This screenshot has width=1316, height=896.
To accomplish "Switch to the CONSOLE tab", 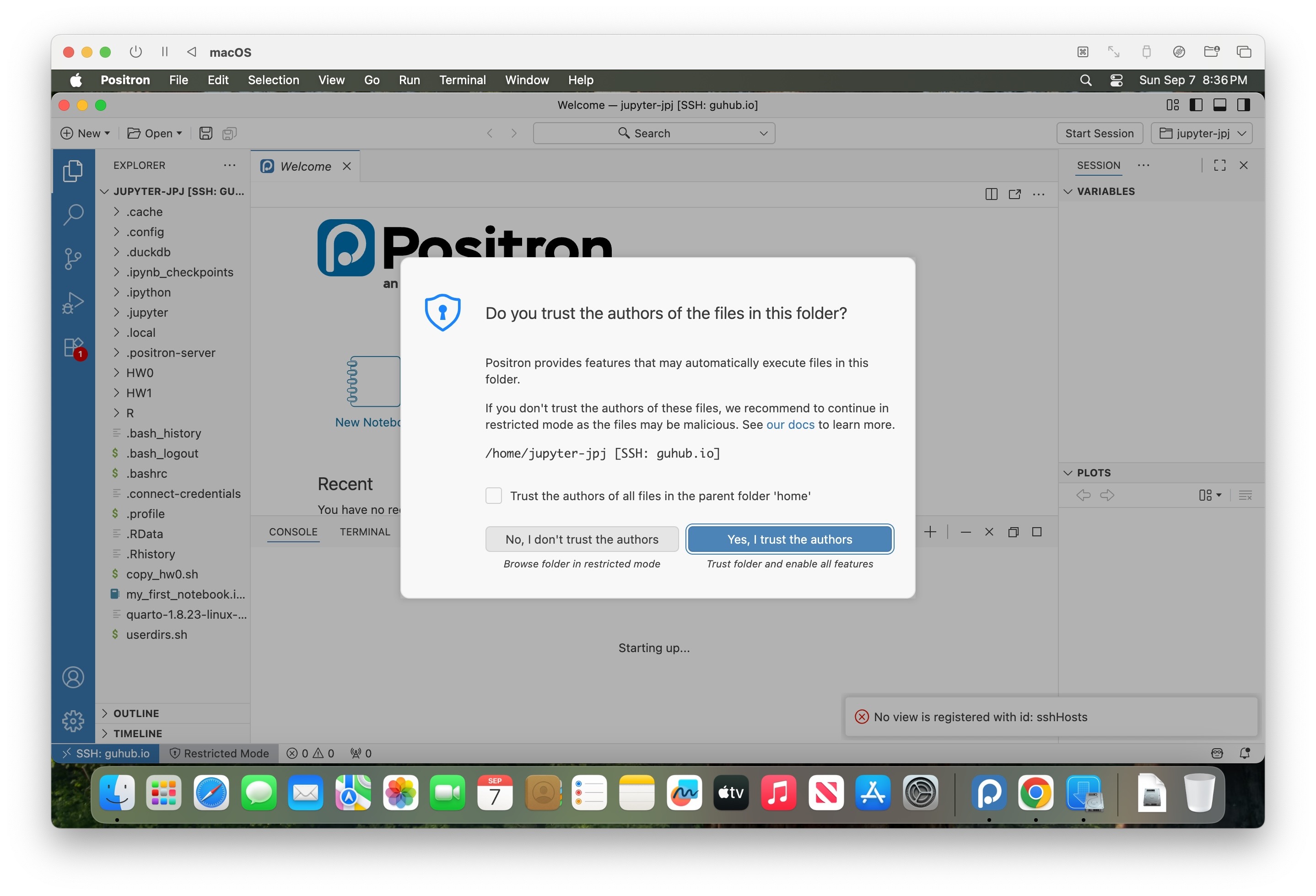I will 293,532.
